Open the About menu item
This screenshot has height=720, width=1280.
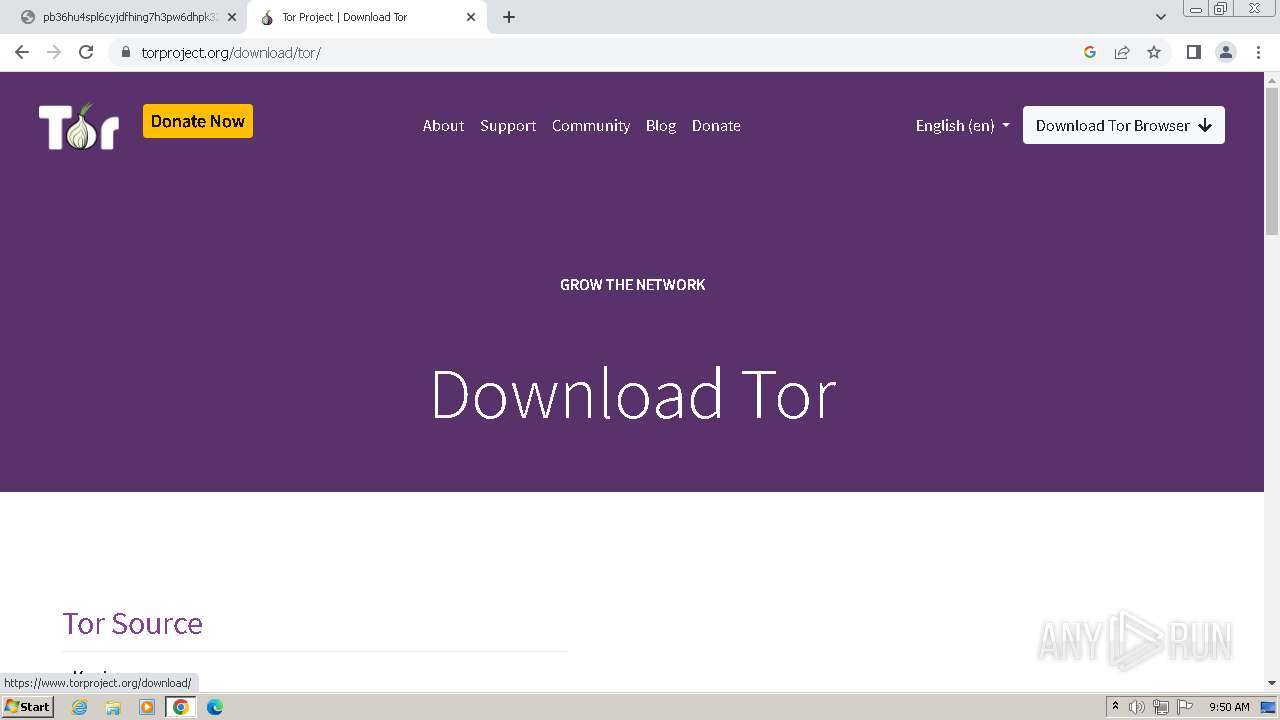443,126
